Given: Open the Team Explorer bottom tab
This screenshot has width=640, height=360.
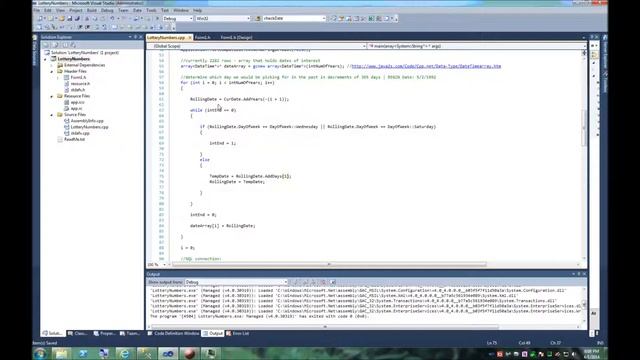Looking at the screenshot, I should (130, 333).
